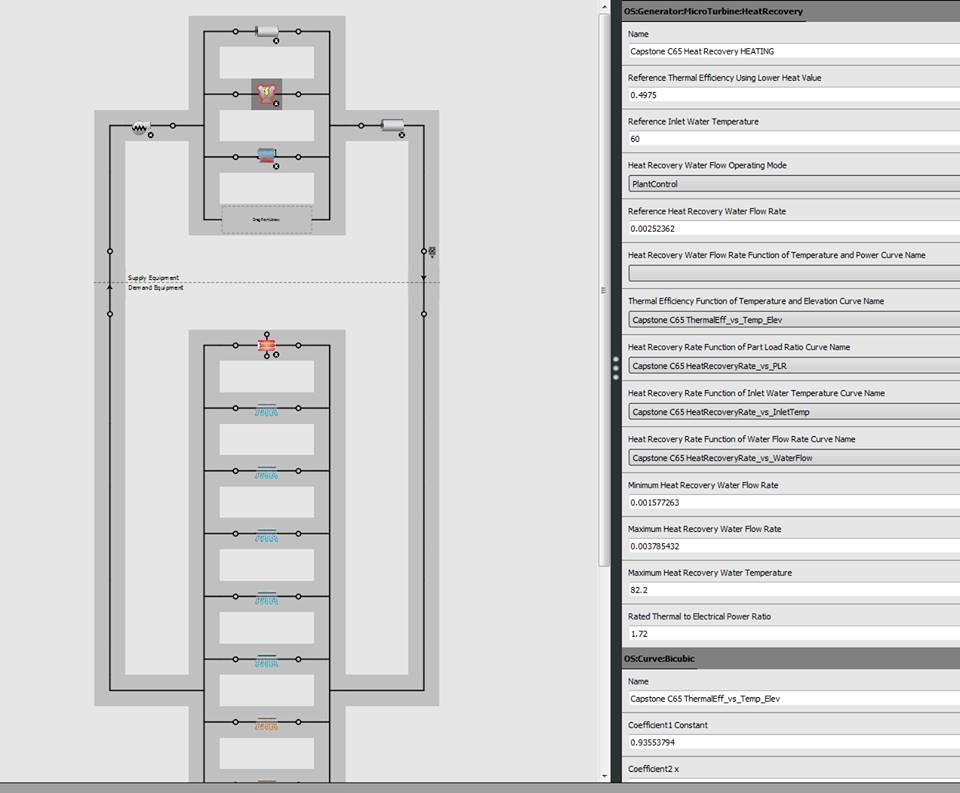The image size is (960, 793).
Task: Select the supply outlet node next to the setpoint manager
Action: 424,251
